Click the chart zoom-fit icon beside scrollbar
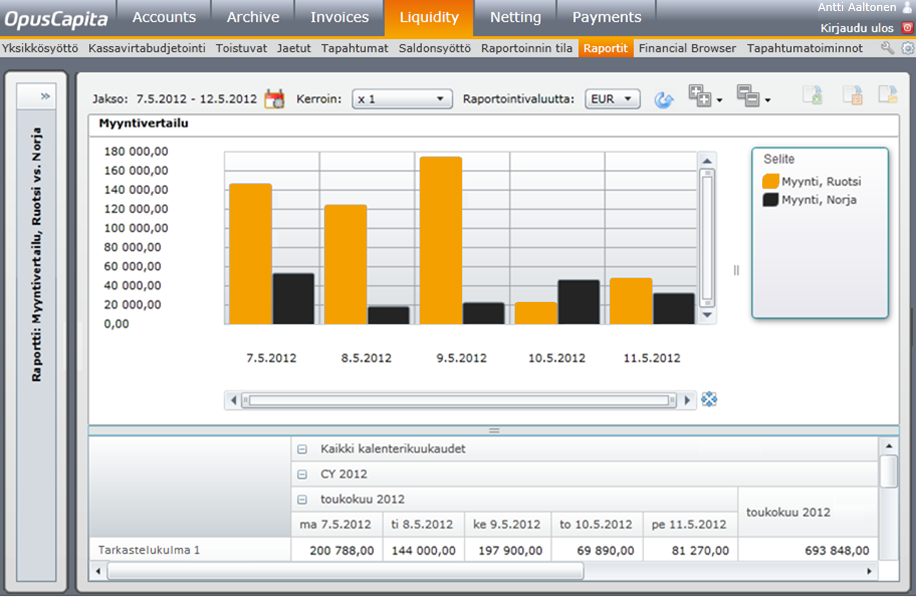This screenshot has height=597, width=916. click(x=709, y=400)
